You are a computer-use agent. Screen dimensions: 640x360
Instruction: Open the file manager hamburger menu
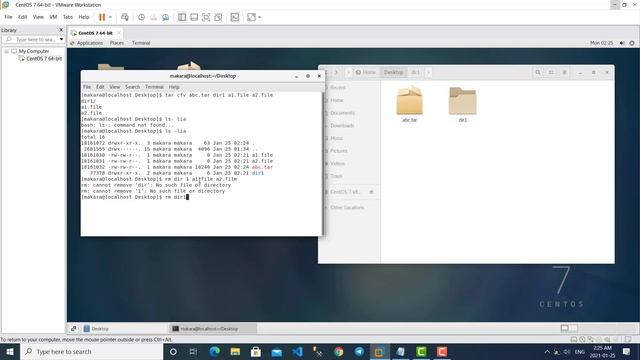[x=564, y=72]
